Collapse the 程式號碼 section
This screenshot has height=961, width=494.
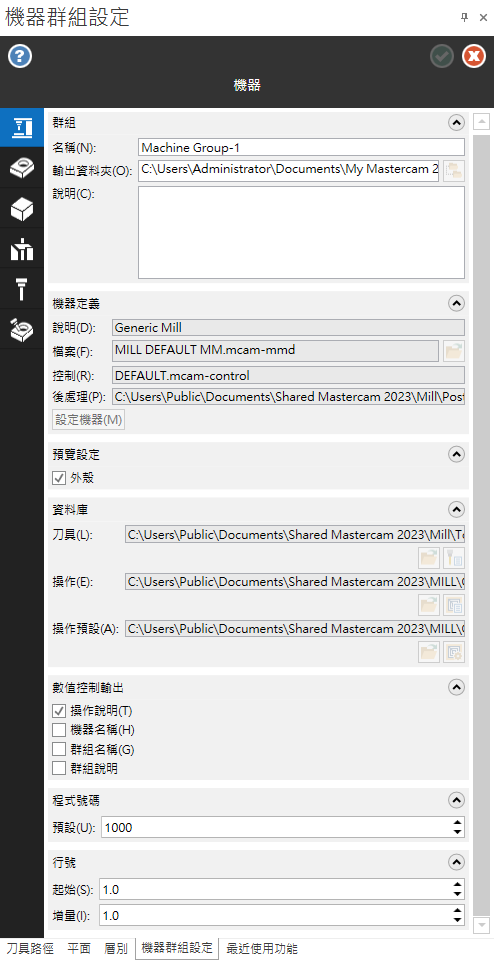(x=456, y=800)
